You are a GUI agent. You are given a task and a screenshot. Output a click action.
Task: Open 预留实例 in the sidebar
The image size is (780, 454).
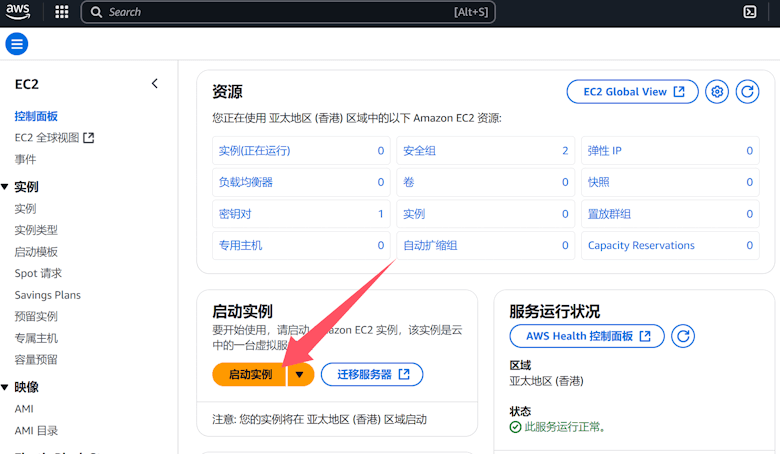point(36,316)
